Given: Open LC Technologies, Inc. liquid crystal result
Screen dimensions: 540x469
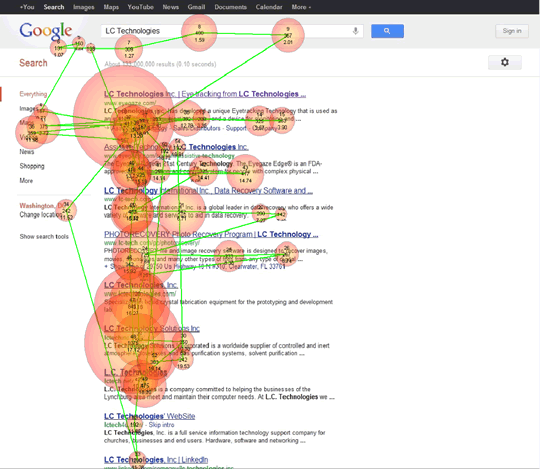Looking at the screenshot, I should 141,285.
